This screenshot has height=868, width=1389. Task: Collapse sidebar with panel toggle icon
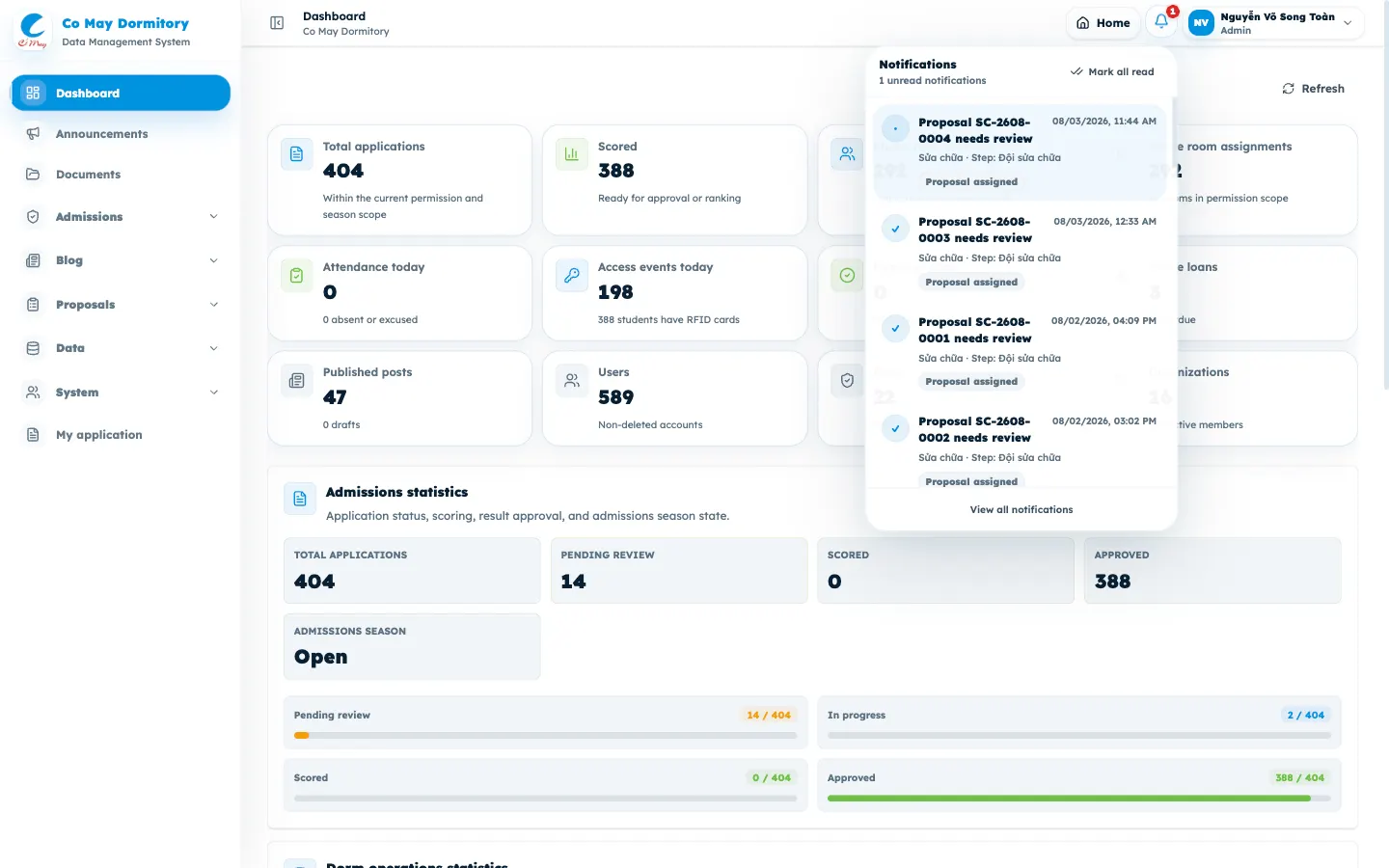coord(277,23)
